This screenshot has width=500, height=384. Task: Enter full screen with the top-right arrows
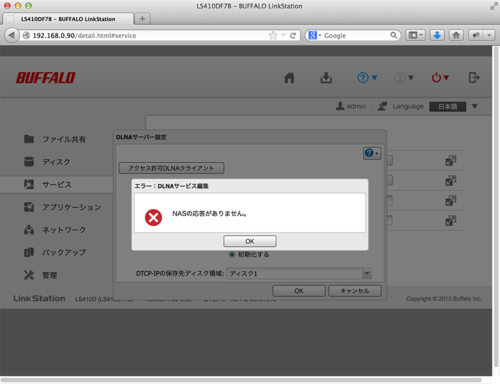(493, 6)
